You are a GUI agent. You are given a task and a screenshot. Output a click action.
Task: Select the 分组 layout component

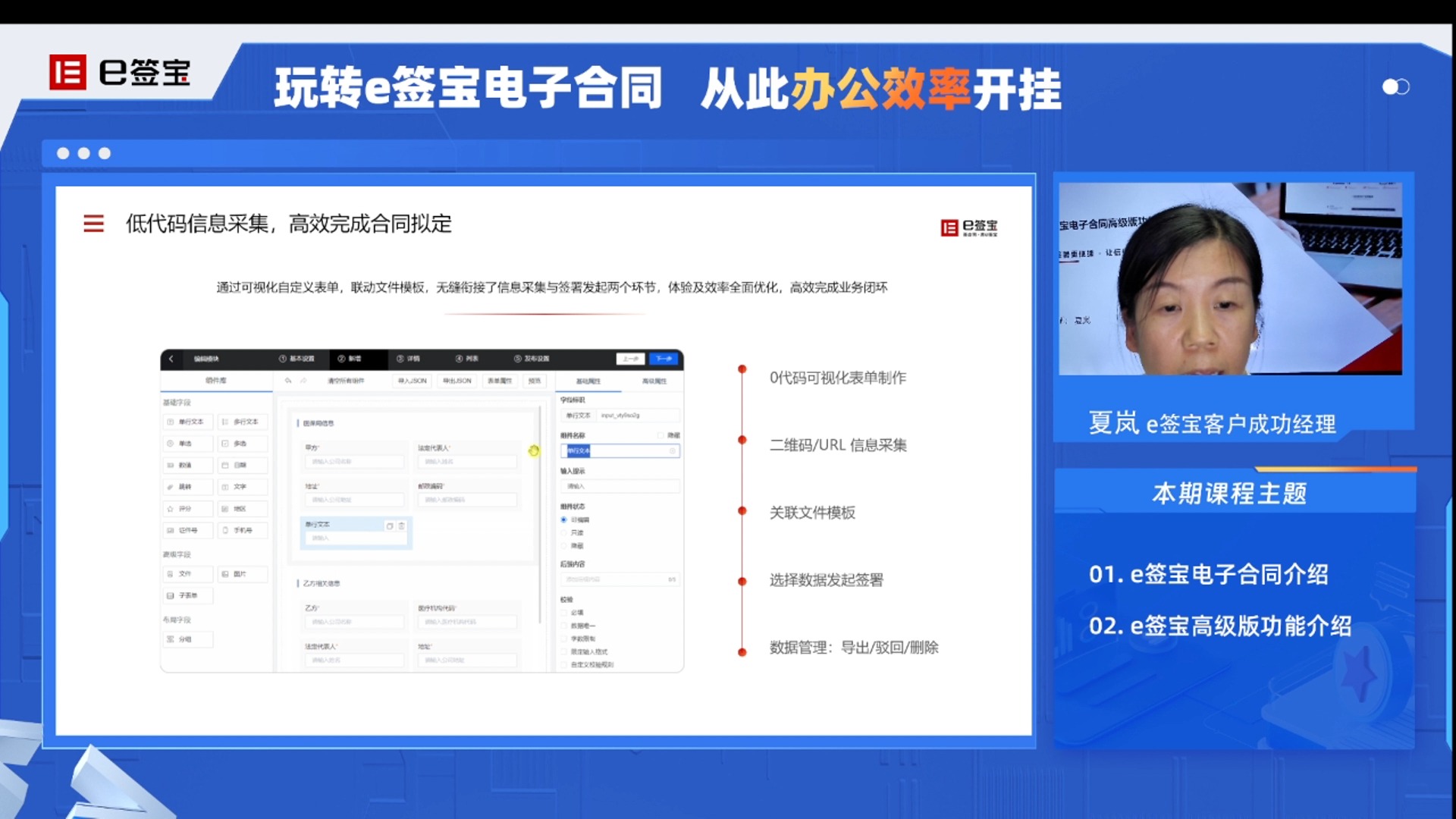tap(187, 639)
